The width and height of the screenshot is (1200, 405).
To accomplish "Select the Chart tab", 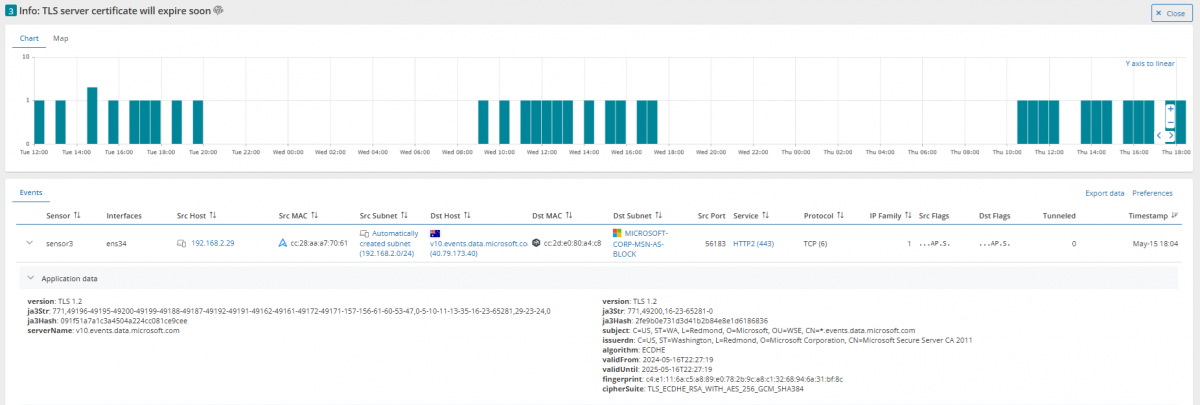I will [x=30, y=38].
